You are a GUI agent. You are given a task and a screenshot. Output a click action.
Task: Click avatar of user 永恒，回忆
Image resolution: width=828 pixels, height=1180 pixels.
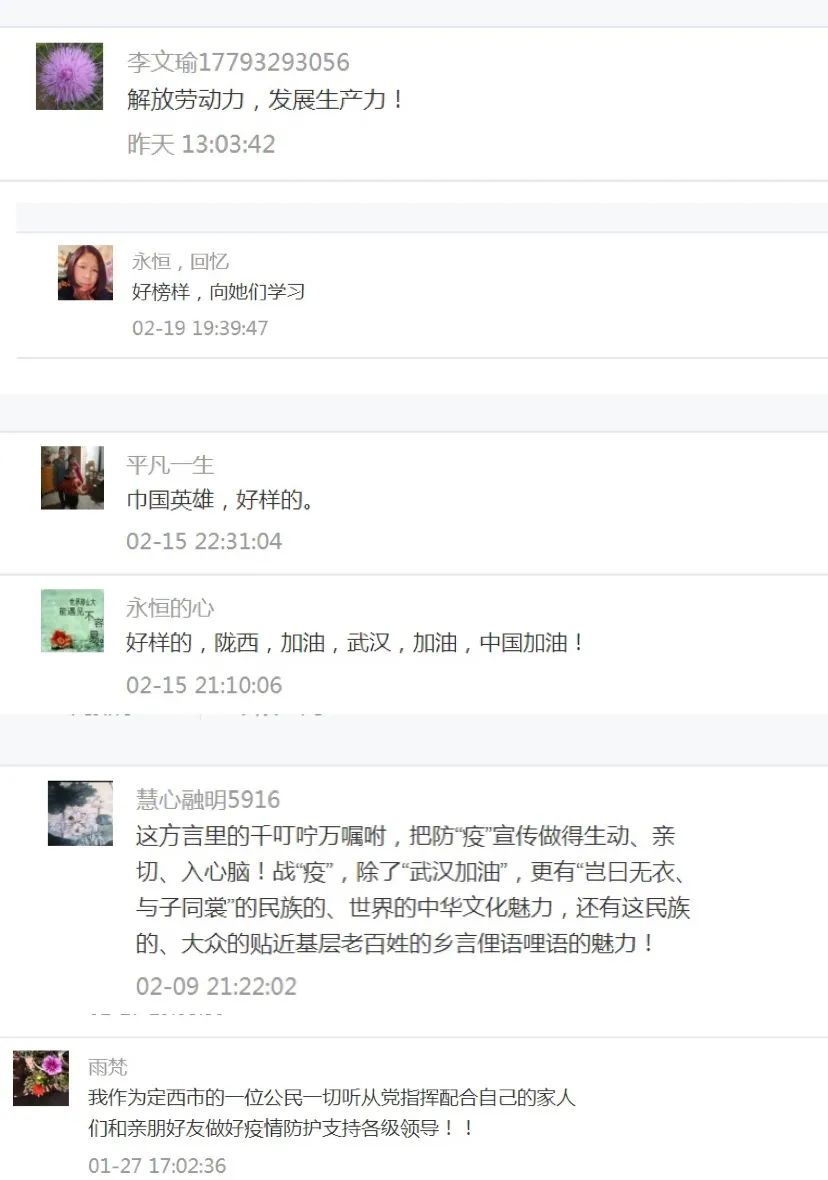(85, 272)
